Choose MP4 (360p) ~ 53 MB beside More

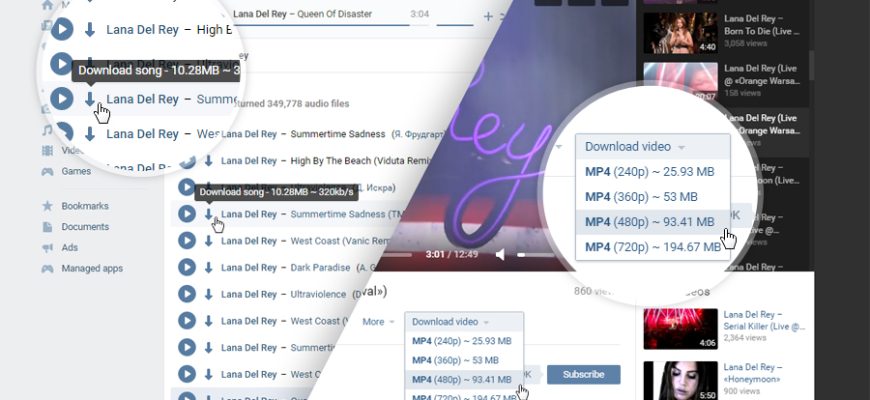point(462,361)
